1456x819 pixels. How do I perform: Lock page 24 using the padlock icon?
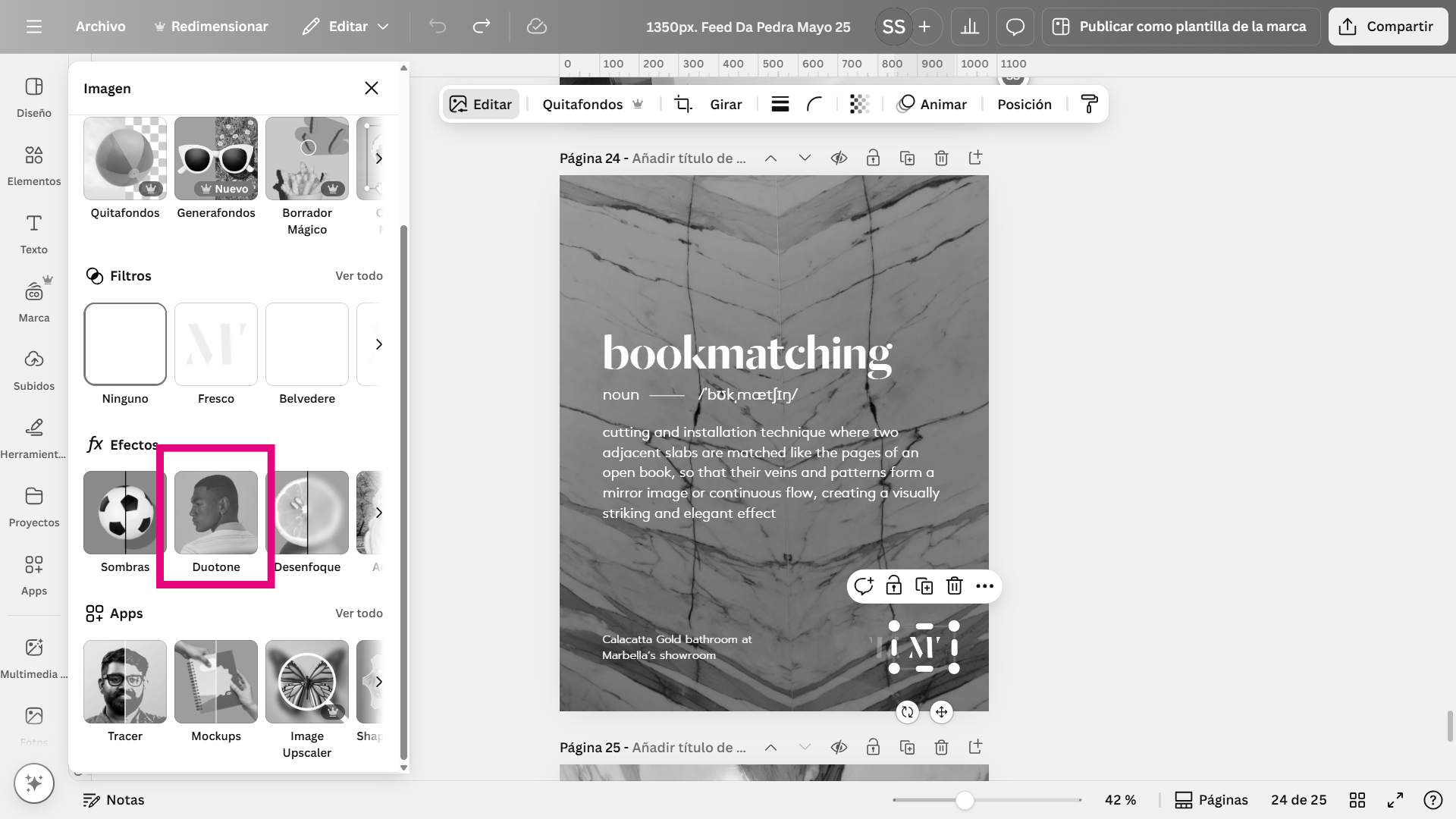point(873,158)
